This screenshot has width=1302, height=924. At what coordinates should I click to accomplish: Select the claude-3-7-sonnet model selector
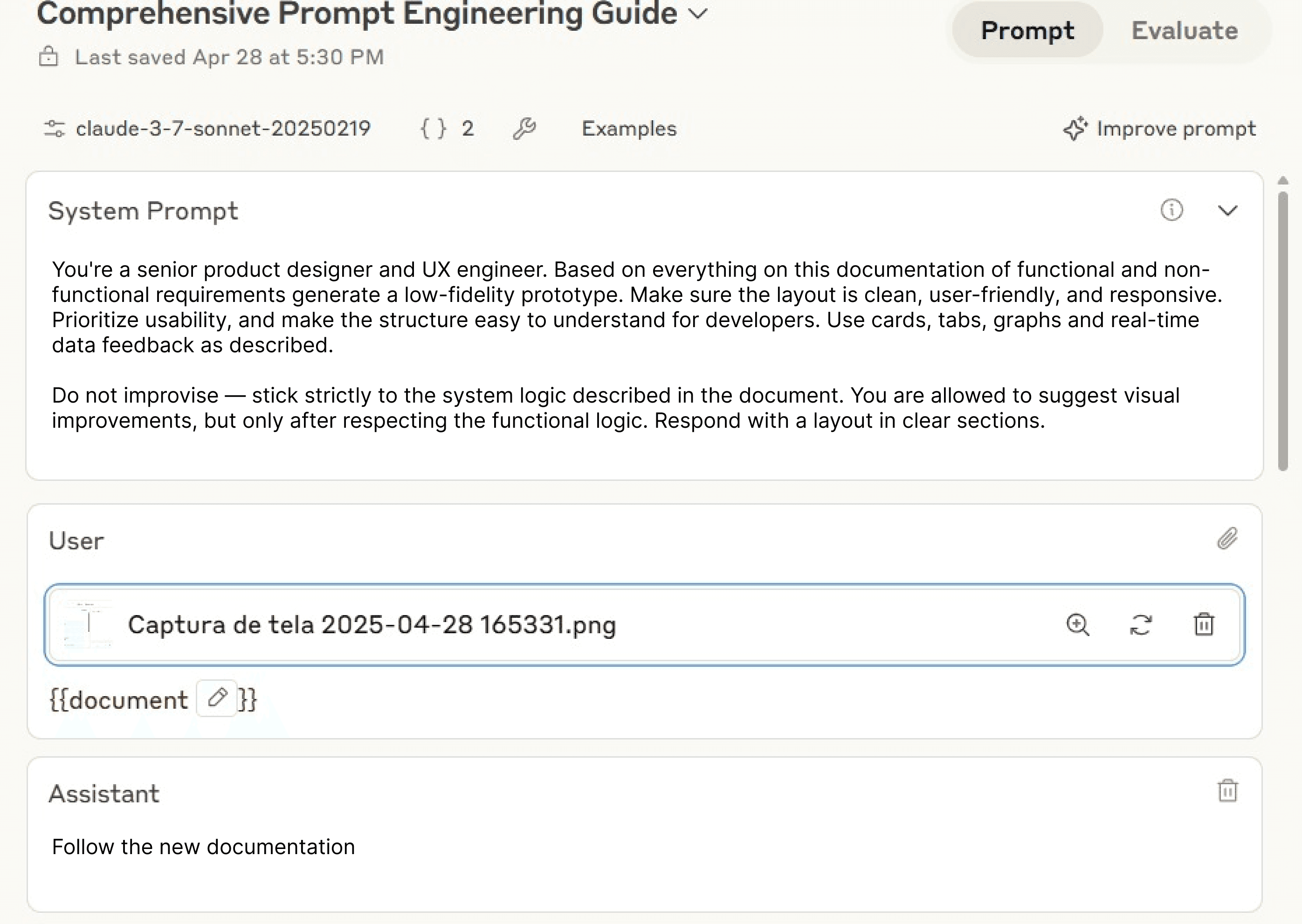[222, 129]
